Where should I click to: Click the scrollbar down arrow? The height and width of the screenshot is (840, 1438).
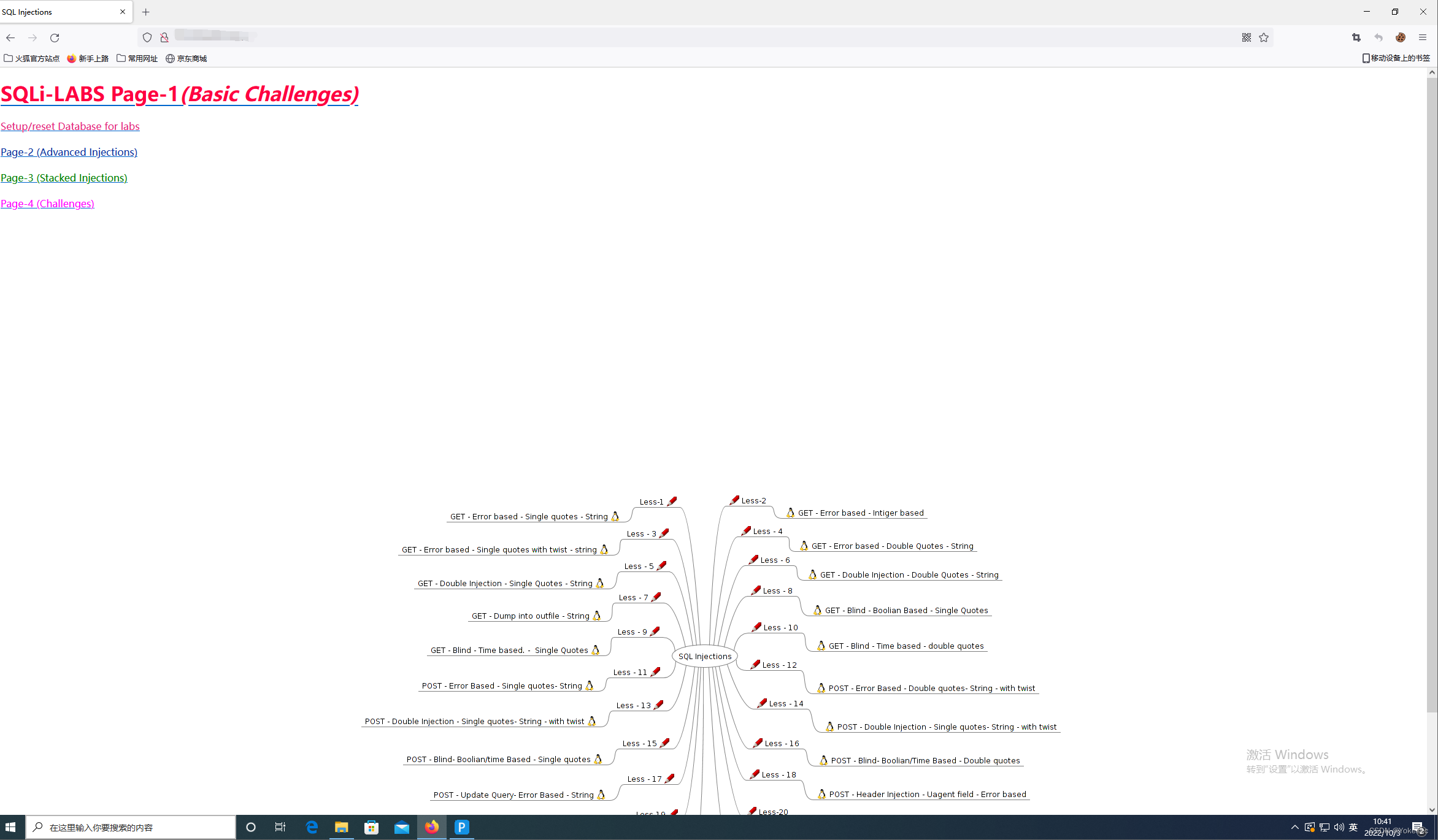point(1432,809)
